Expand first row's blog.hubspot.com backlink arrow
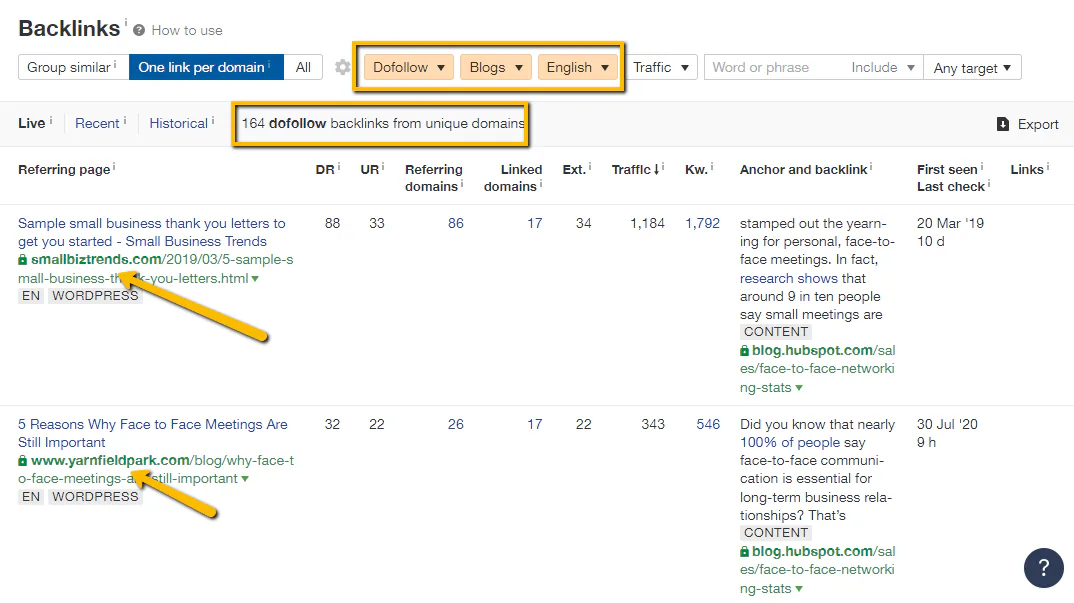The height and width of the screenshot is (603, 1074). tap(799, 388)
